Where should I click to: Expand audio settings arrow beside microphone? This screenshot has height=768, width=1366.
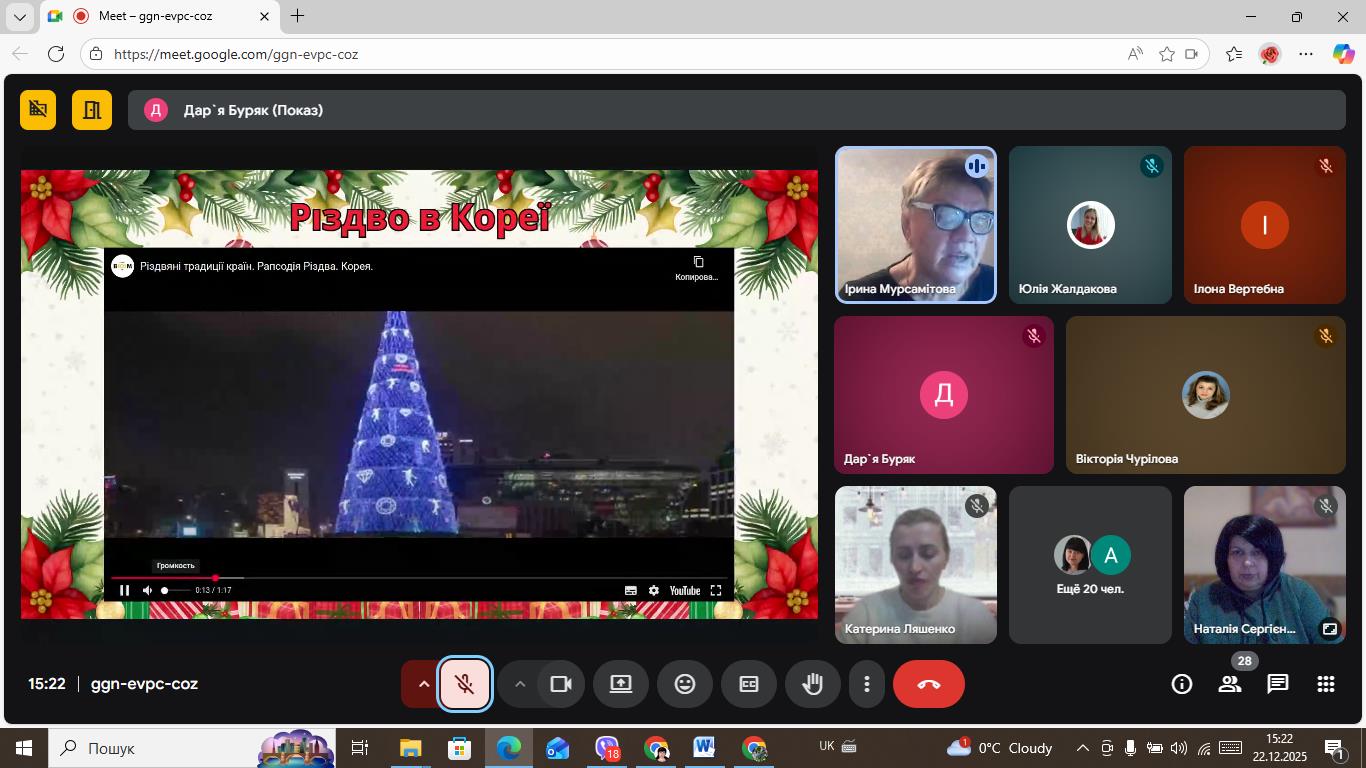(x=423, y=684)
